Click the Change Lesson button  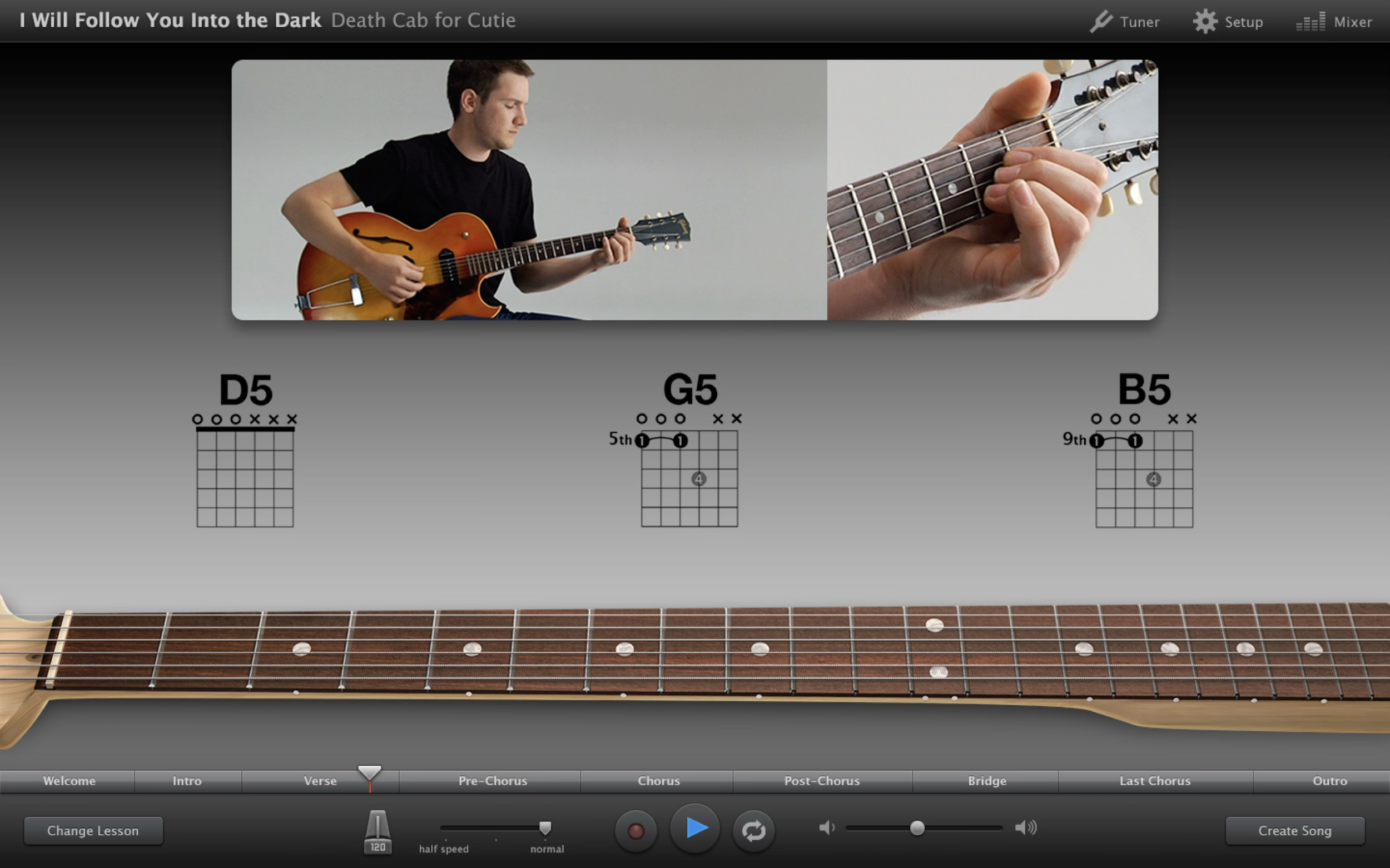(93, 831)
